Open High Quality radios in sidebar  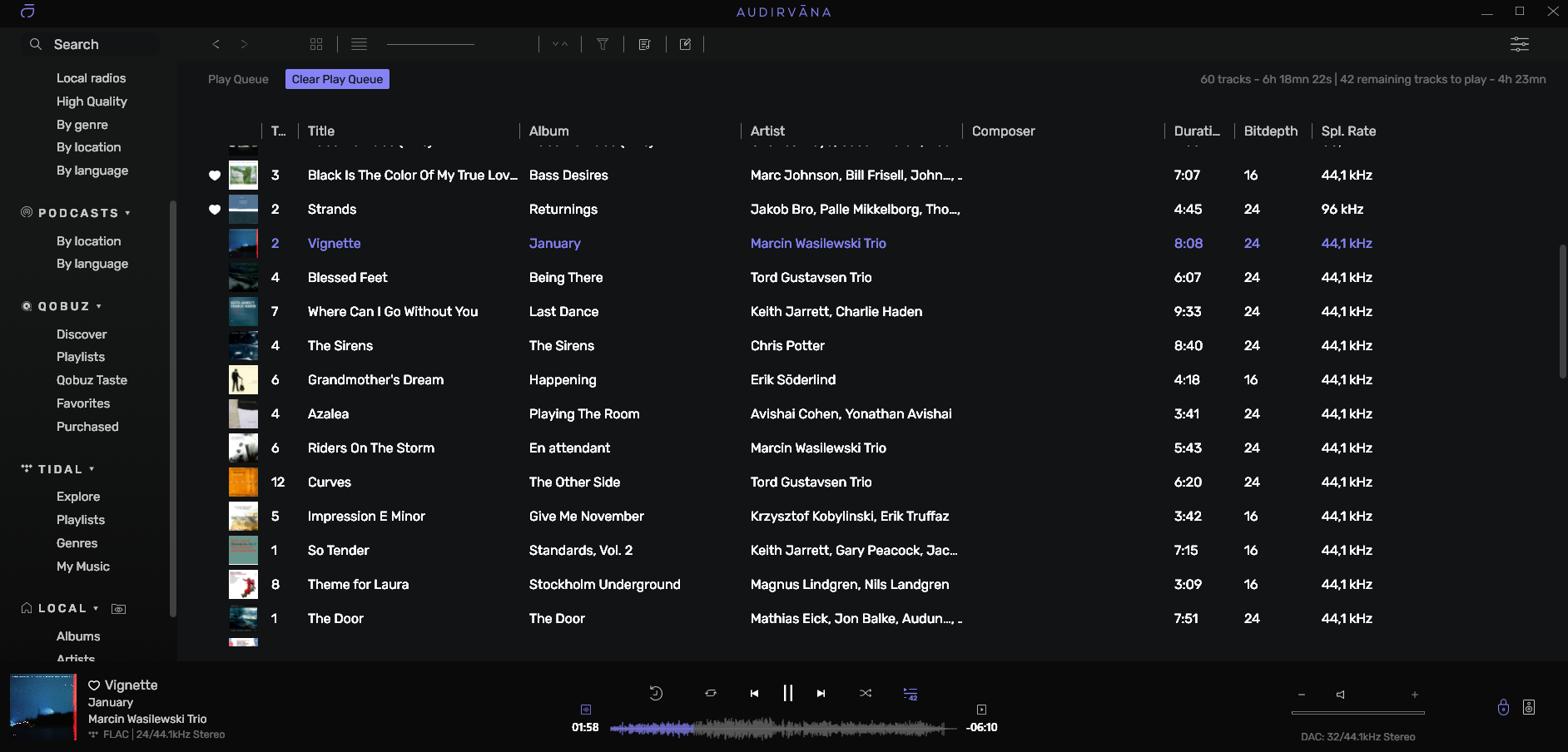(x=92, y=101)
